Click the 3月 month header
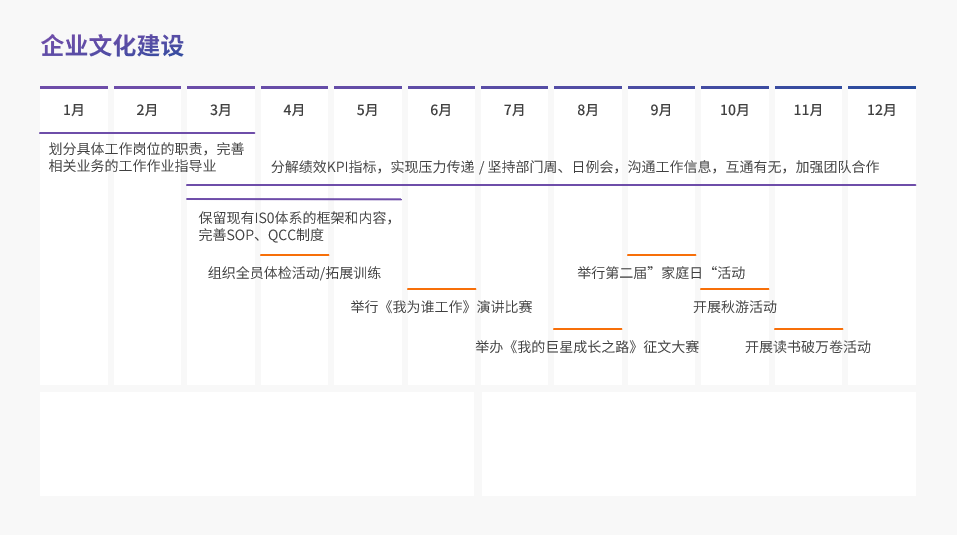This screenshot has height=535, width=957. coord(220,110)
